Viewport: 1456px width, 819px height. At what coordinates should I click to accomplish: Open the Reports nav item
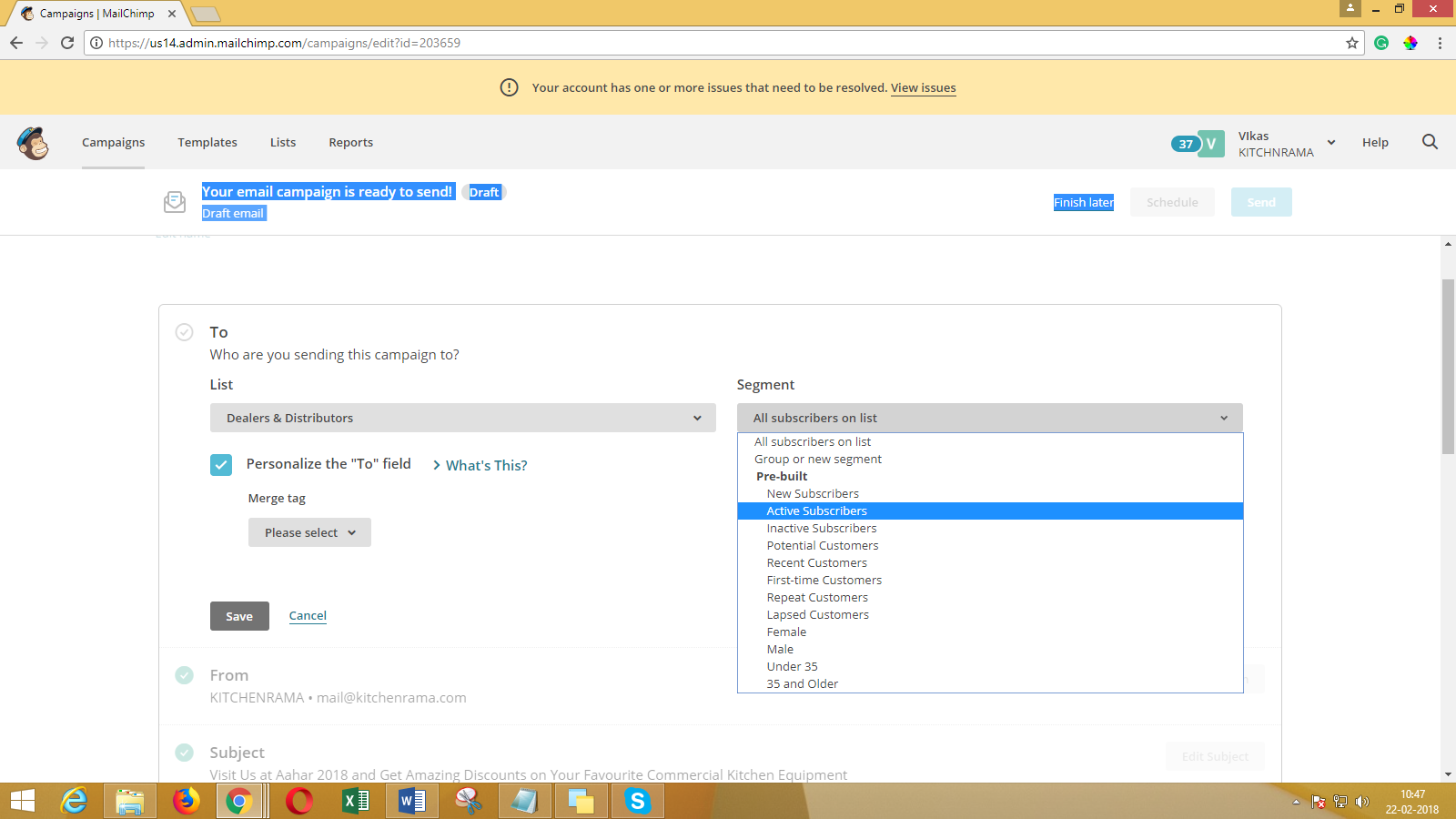pyautogui.click(x=351, y=142)
